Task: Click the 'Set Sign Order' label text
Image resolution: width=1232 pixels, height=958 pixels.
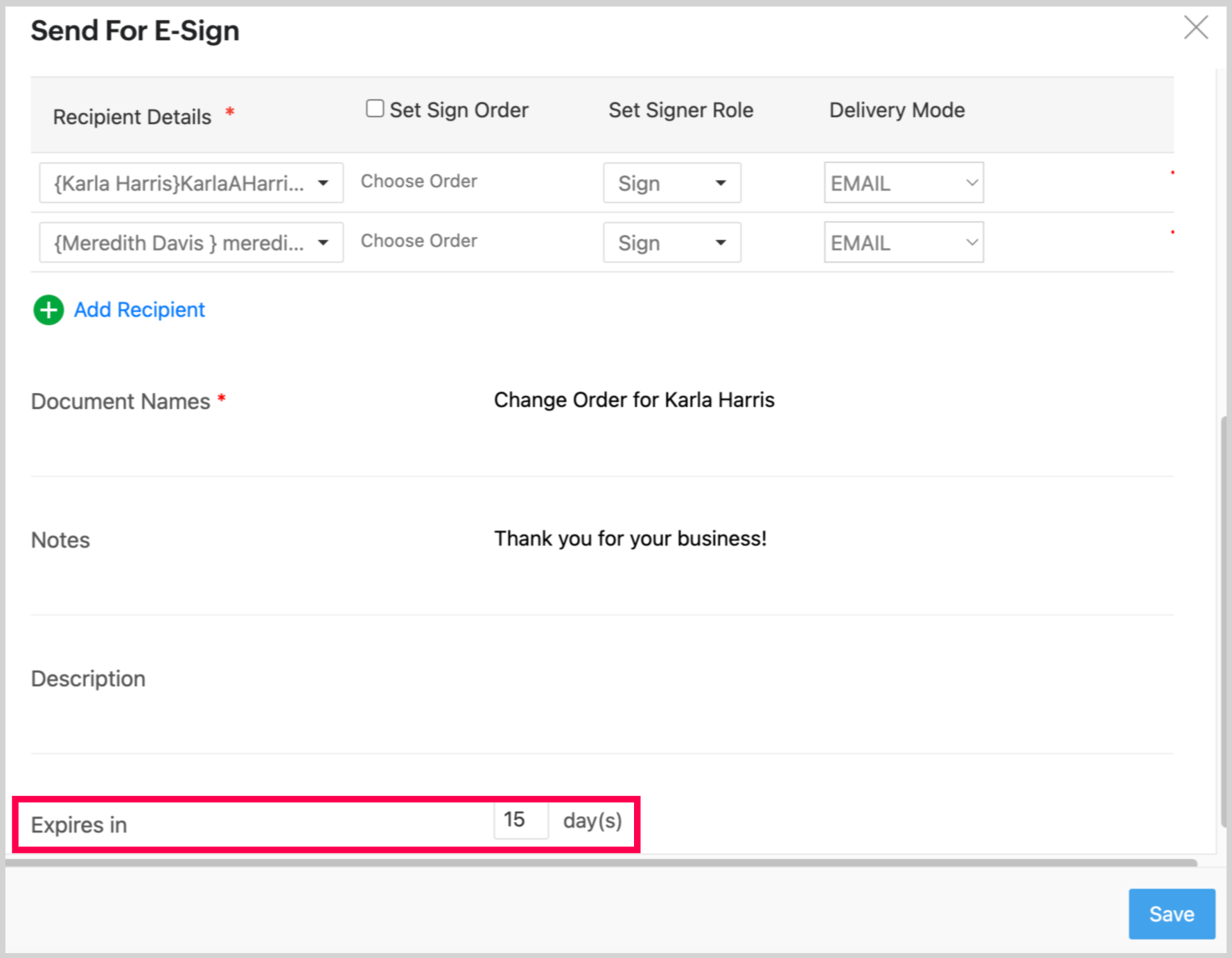Action: tap(459, 110)
